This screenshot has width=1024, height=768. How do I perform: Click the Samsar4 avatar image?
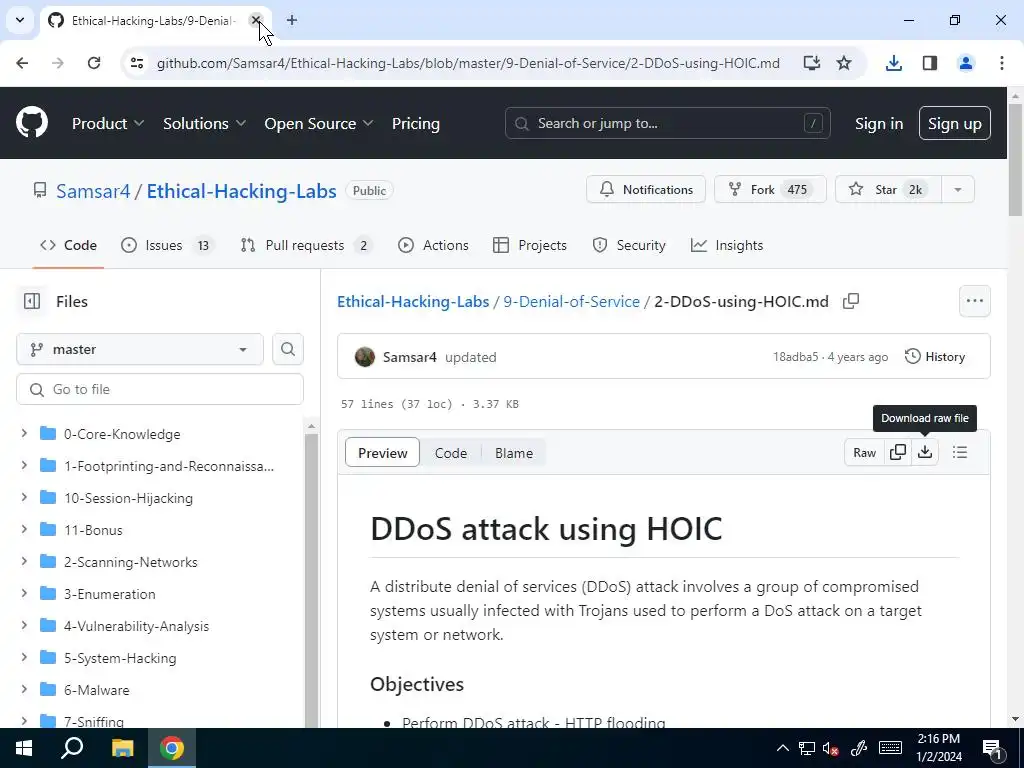(x=364, y=357)
